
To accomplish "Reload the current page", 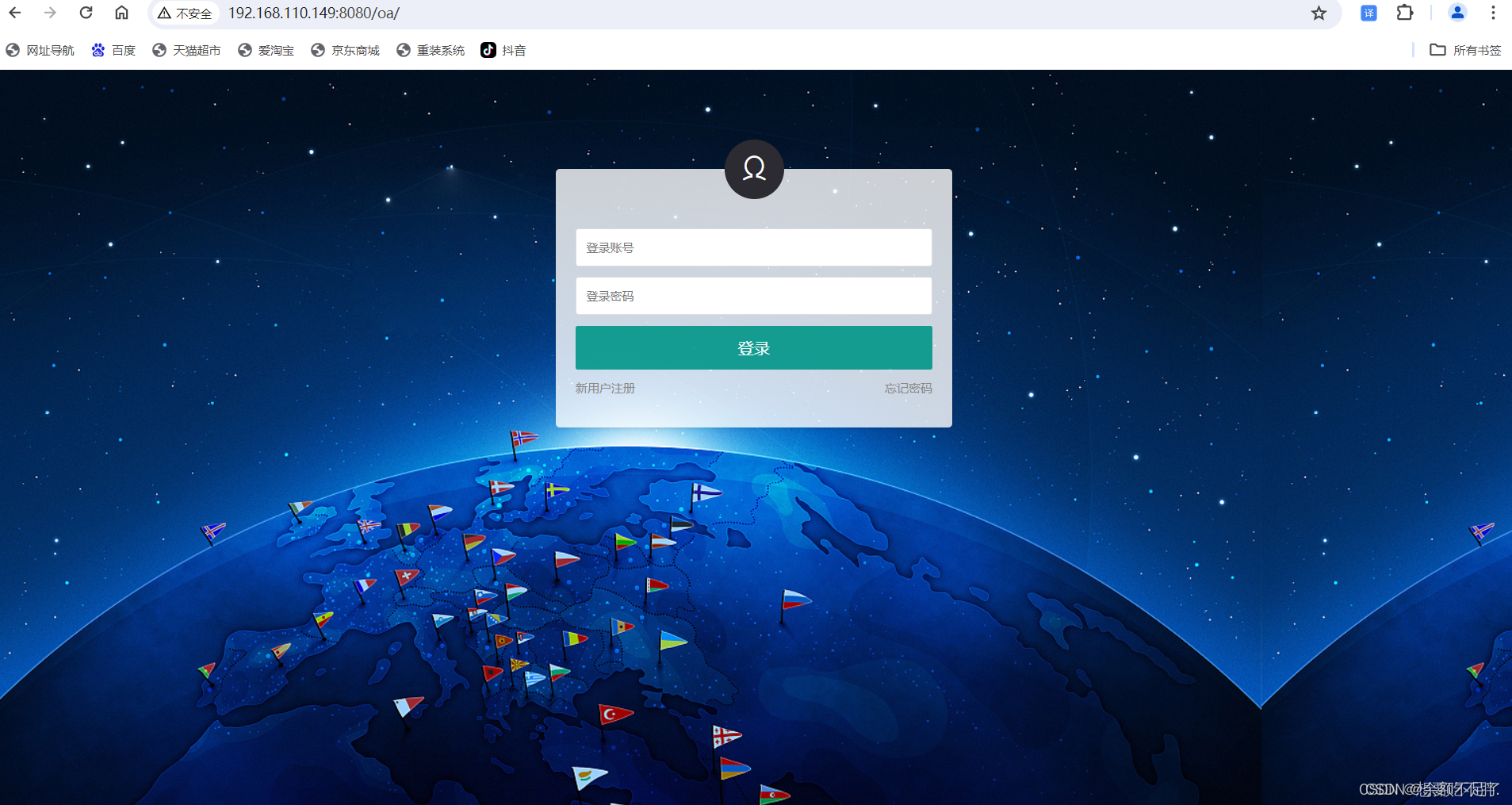I will (x=86, y=13).
